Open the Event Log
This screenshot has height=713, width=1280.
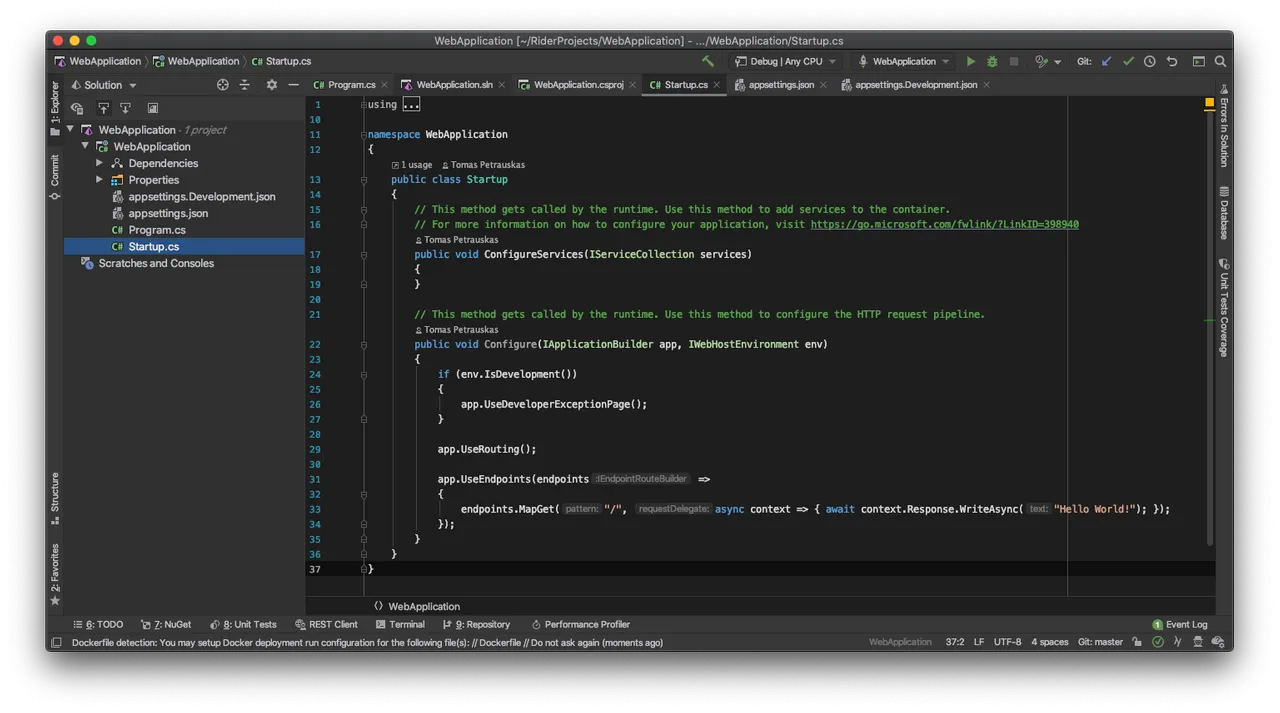click(1180, 624)
